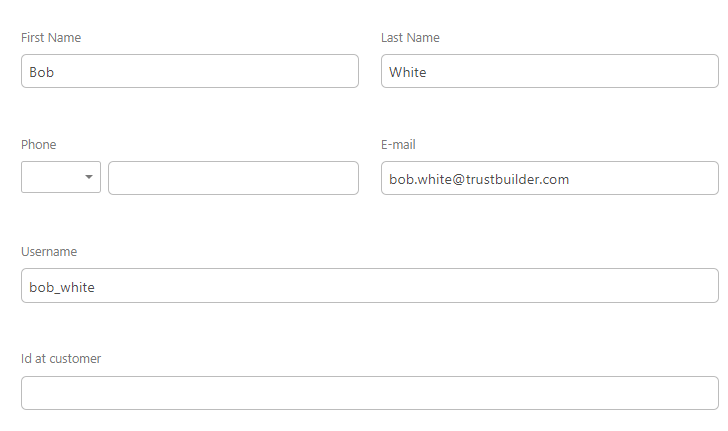This screenshot has height=431, width=728.
Task: Click the empty phone number field
Action: click(x=233, y=178)
